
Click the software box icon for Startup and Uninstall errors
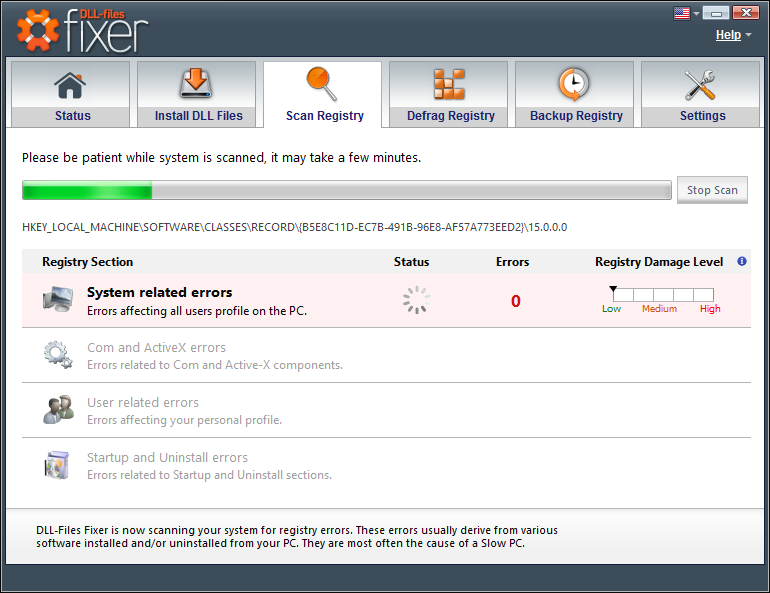click(57, 464)
